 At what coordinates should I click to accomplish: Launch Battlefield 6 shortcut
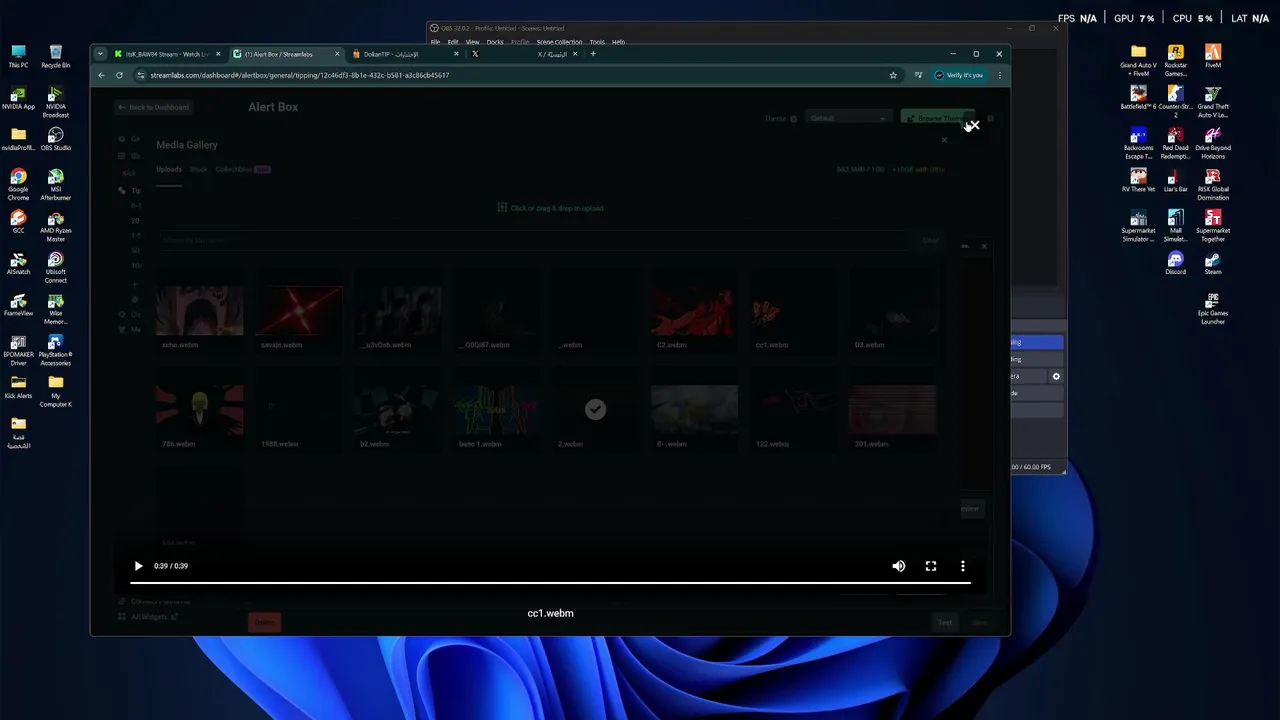click(1138, 98)
